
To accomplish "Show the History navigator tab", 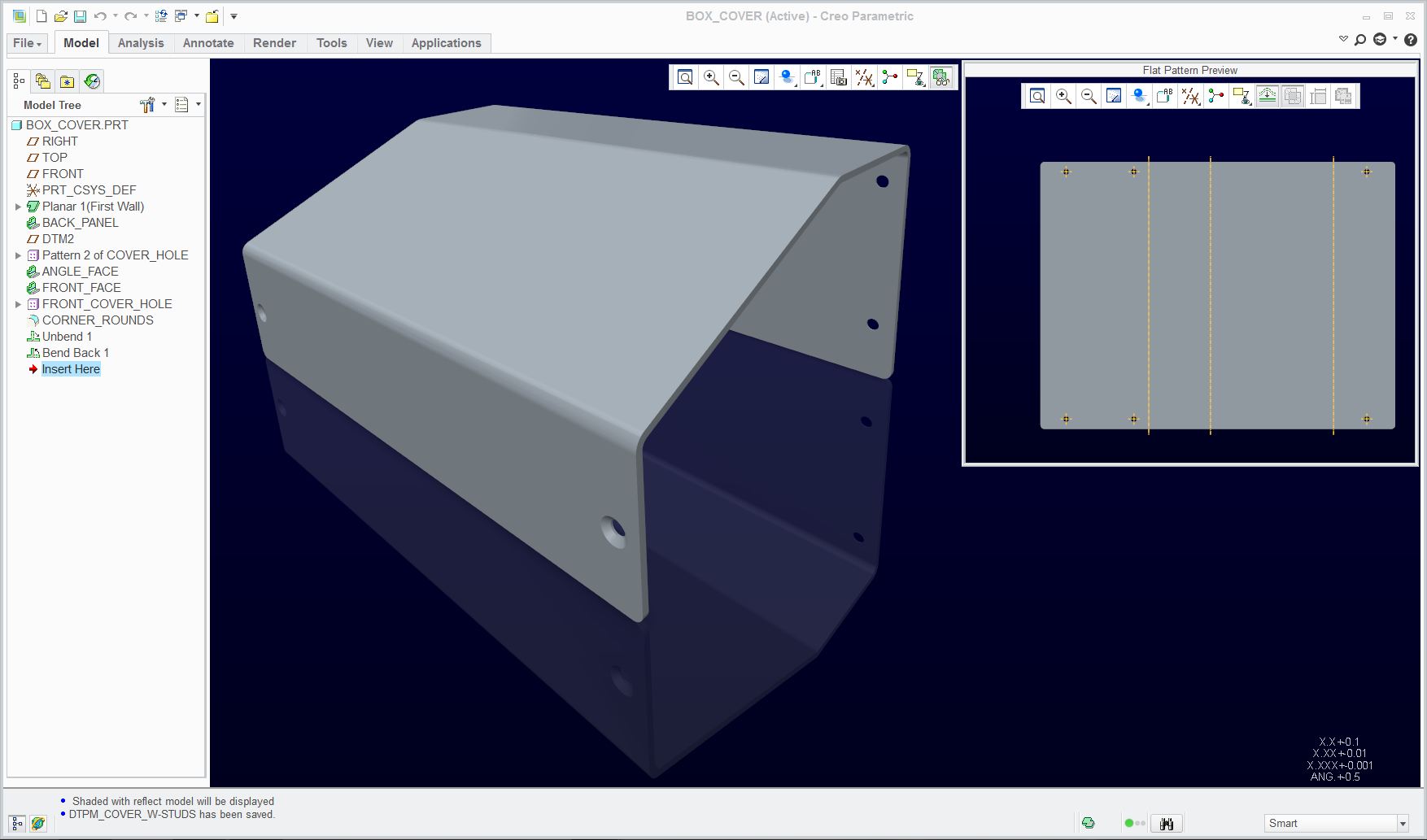I will (x=92, y=81).
